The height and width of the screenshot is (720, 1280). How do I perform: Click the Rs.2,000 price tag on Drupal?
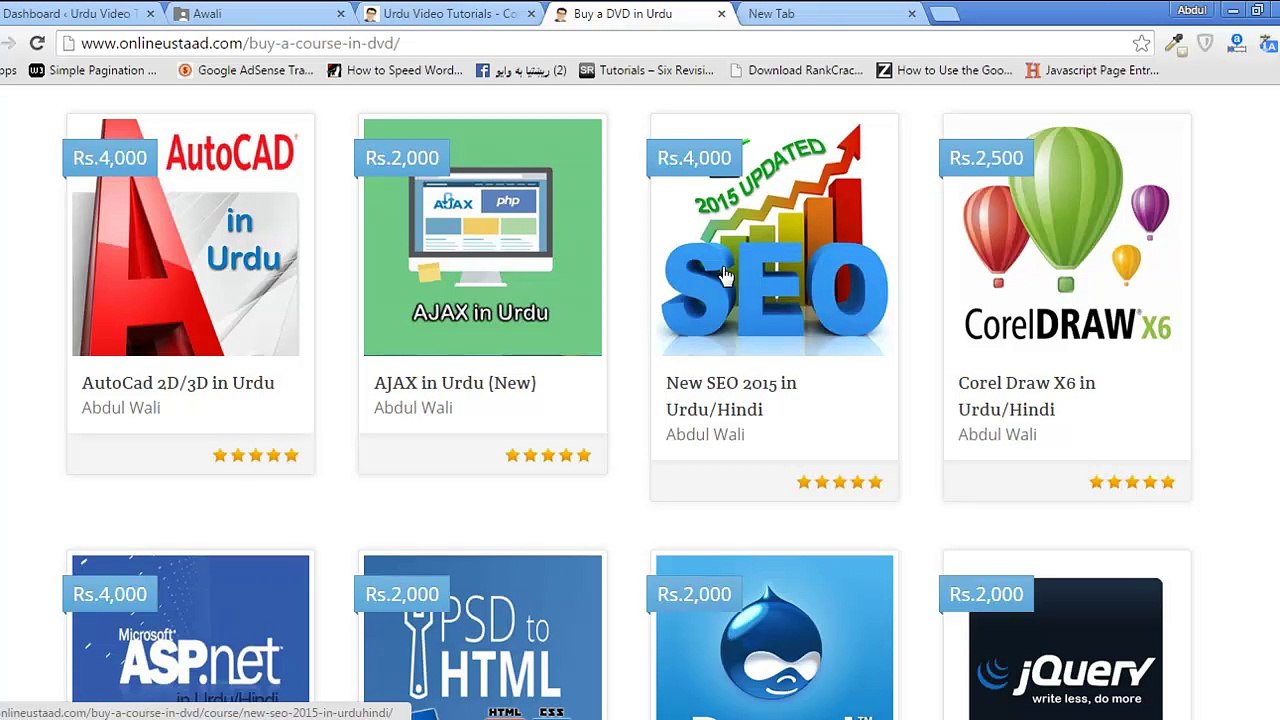[694, 594]
